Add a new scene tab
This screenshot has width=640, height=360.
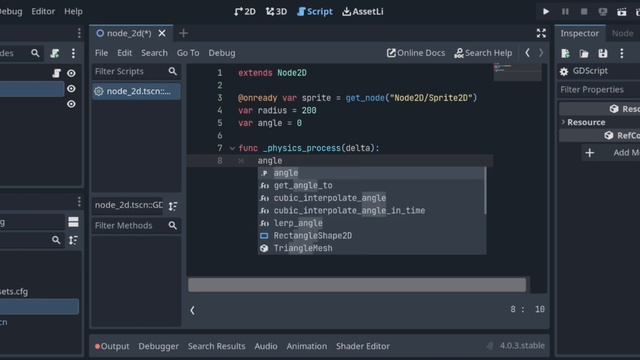pyautogui.click(x=183, y=33)
